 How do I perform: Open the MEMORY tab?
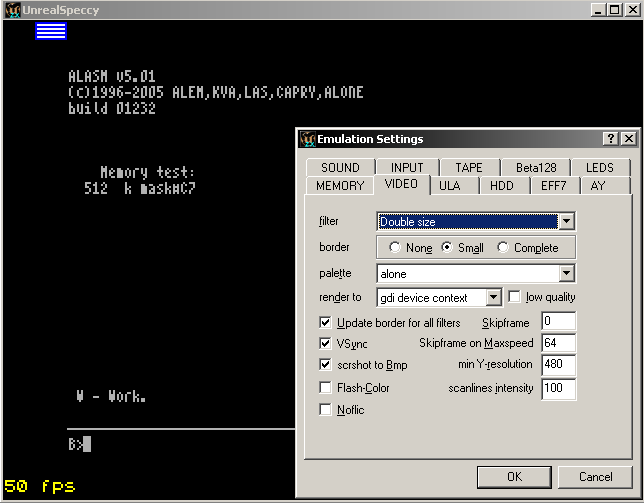coord(340,186)
